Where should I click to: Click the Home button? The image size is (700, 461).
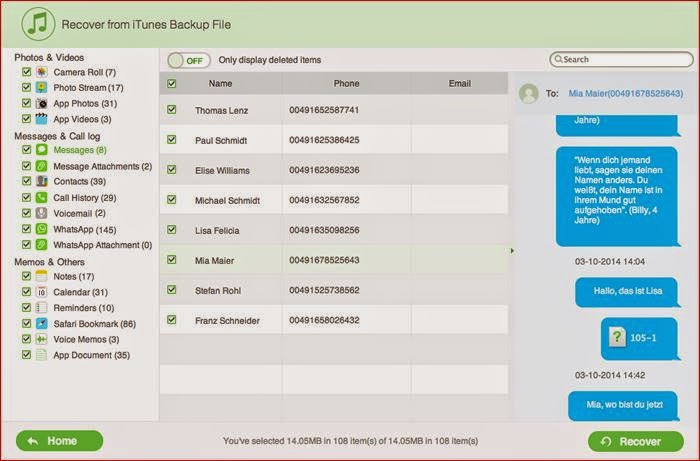59,441
